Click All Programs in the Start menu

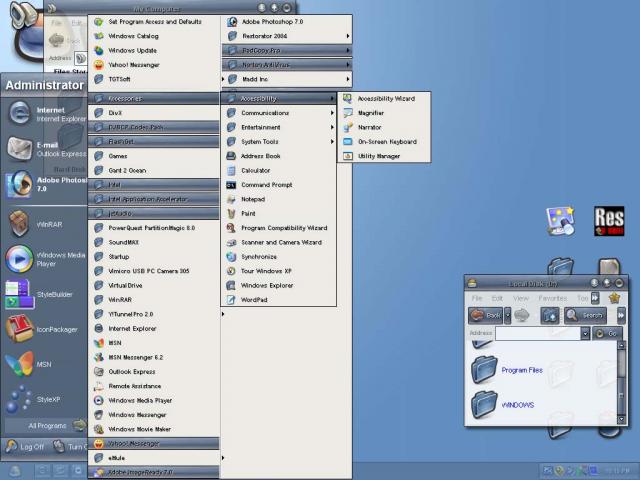47,426
